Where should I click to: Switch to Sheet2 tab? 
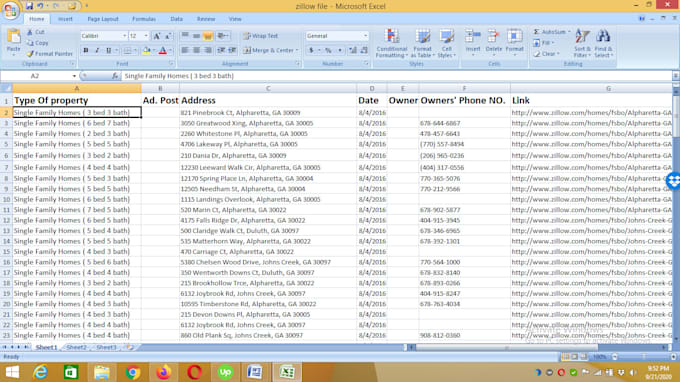[x=76, y=347]
